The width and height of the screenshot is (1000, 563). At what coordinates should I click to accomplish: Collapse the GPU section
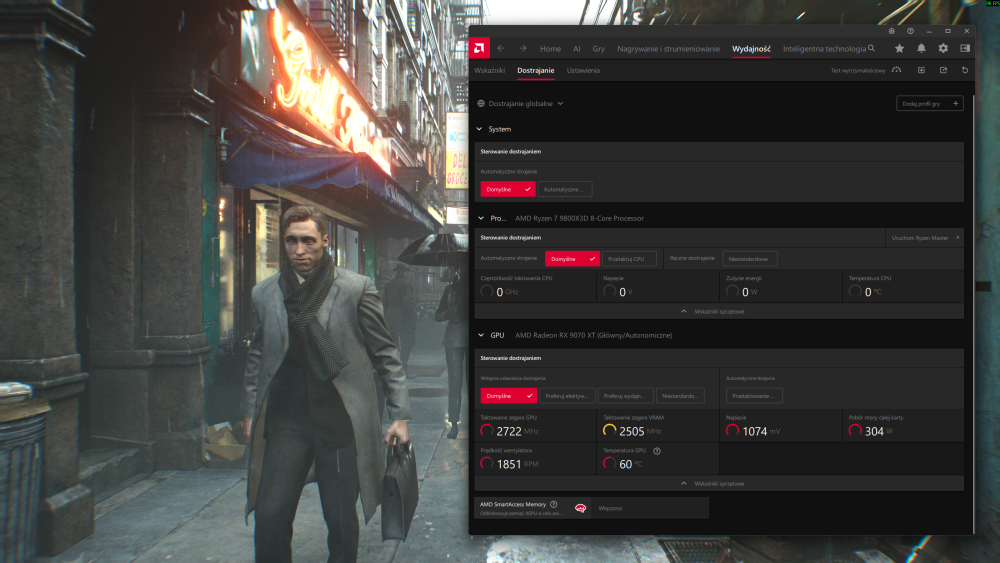[481, 335]
